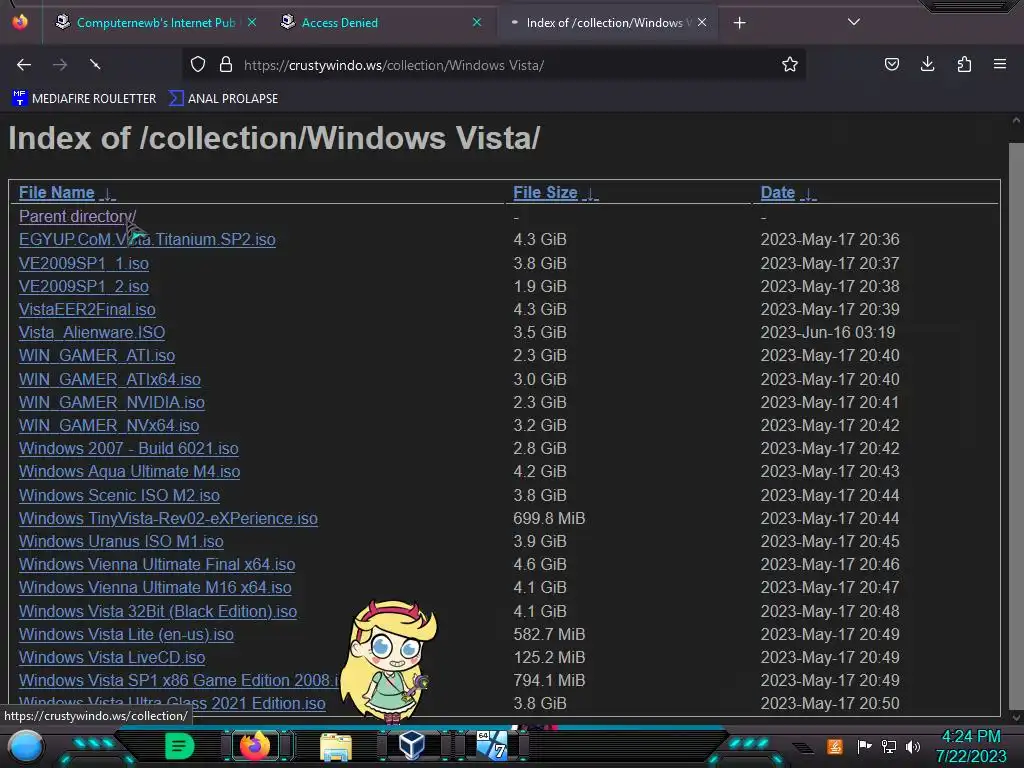Sort File Size descending arrow

(x=590, y=194)
